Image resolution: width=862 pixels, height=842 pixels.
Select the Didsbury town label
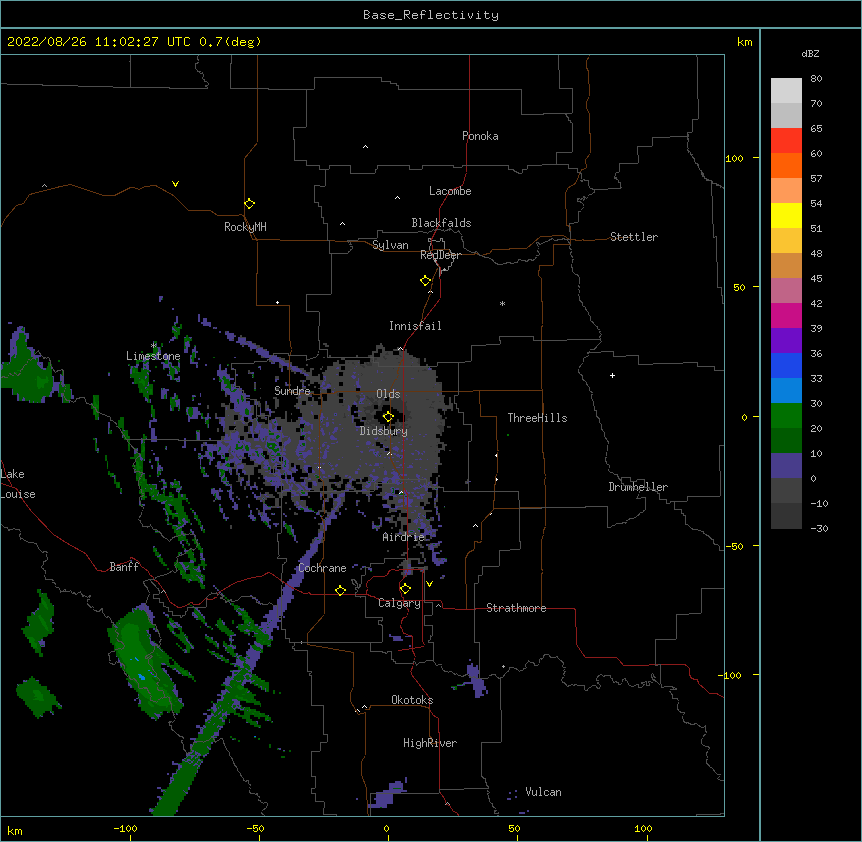point(384,431)
